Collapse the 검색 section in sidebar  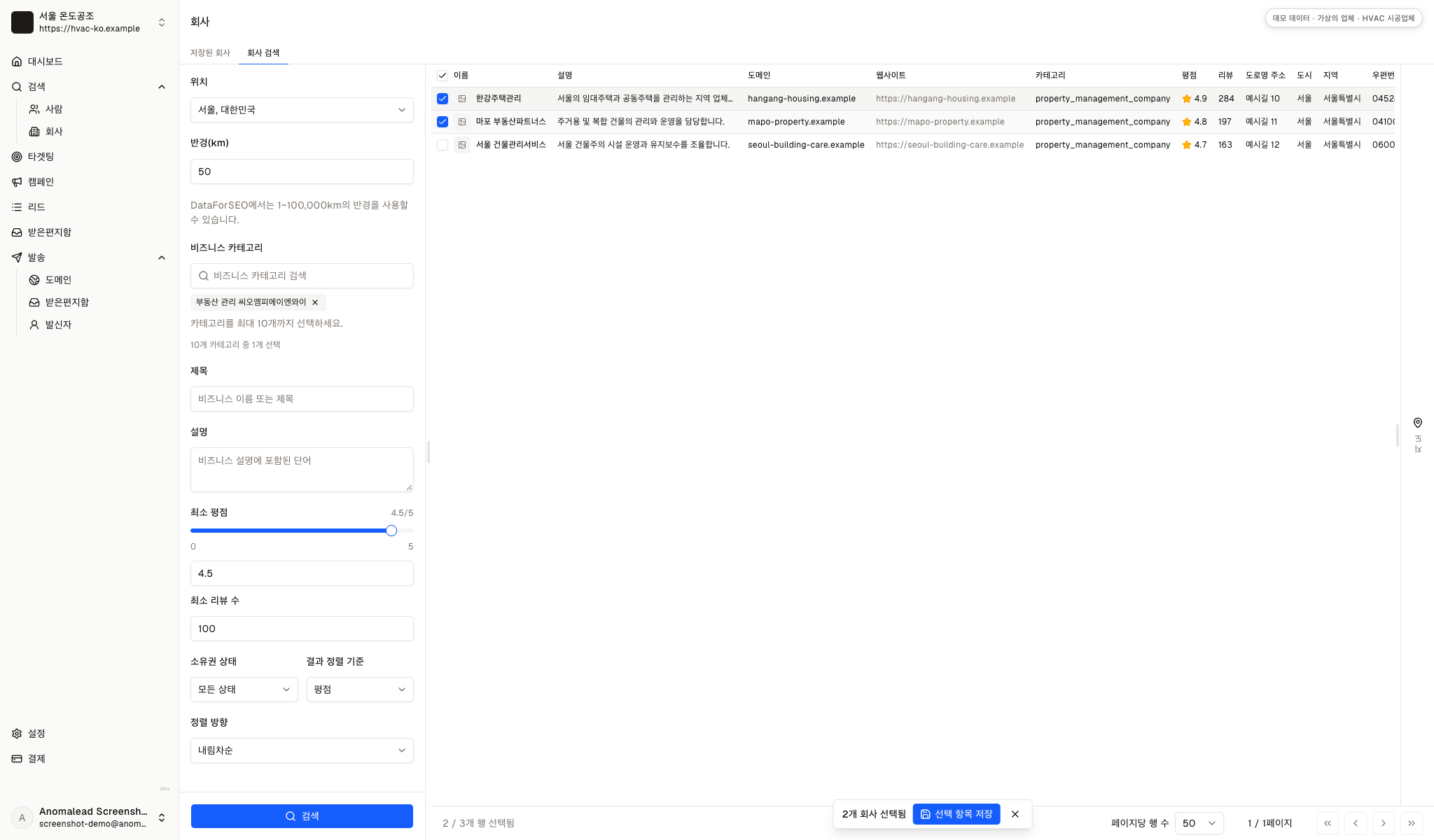tap(162, 87)
